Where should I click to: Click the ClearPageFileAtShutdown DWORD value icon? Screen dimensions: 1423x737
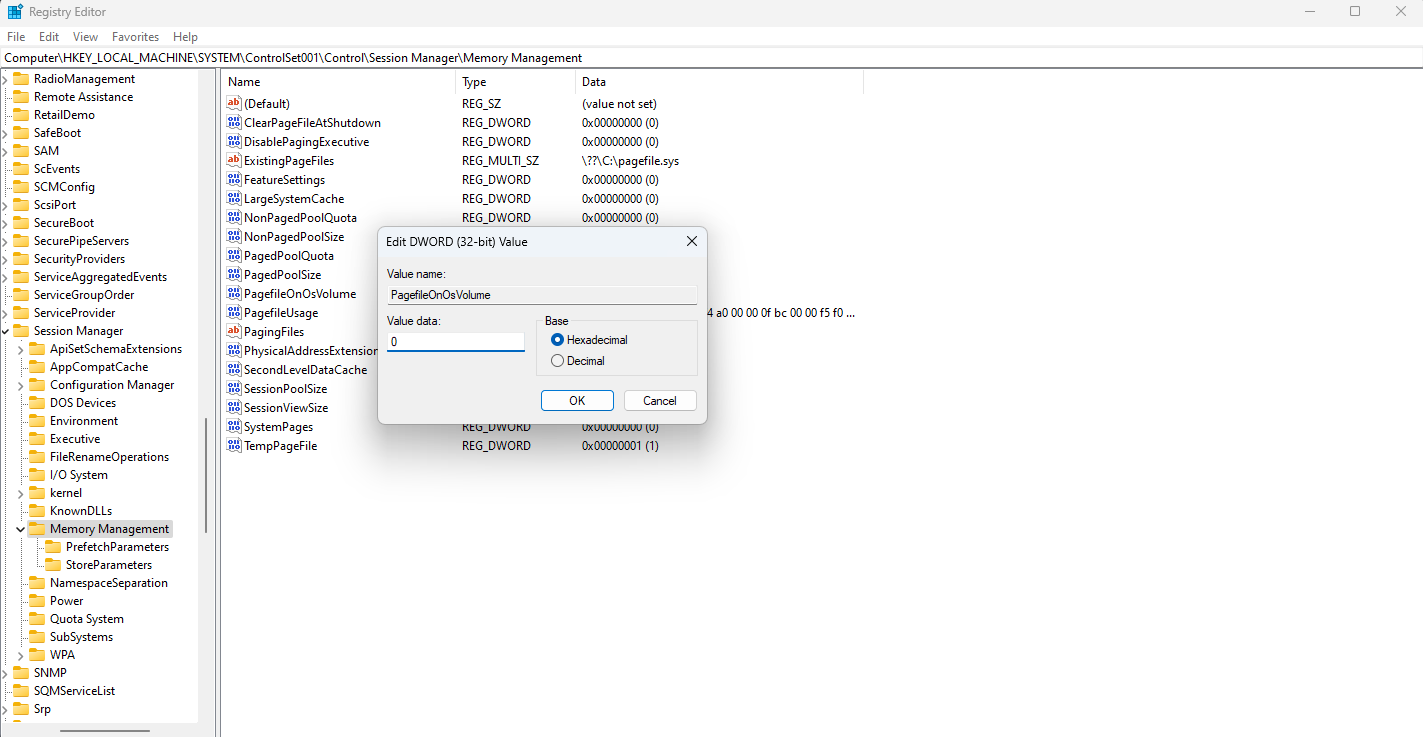(x=234, y=123)
